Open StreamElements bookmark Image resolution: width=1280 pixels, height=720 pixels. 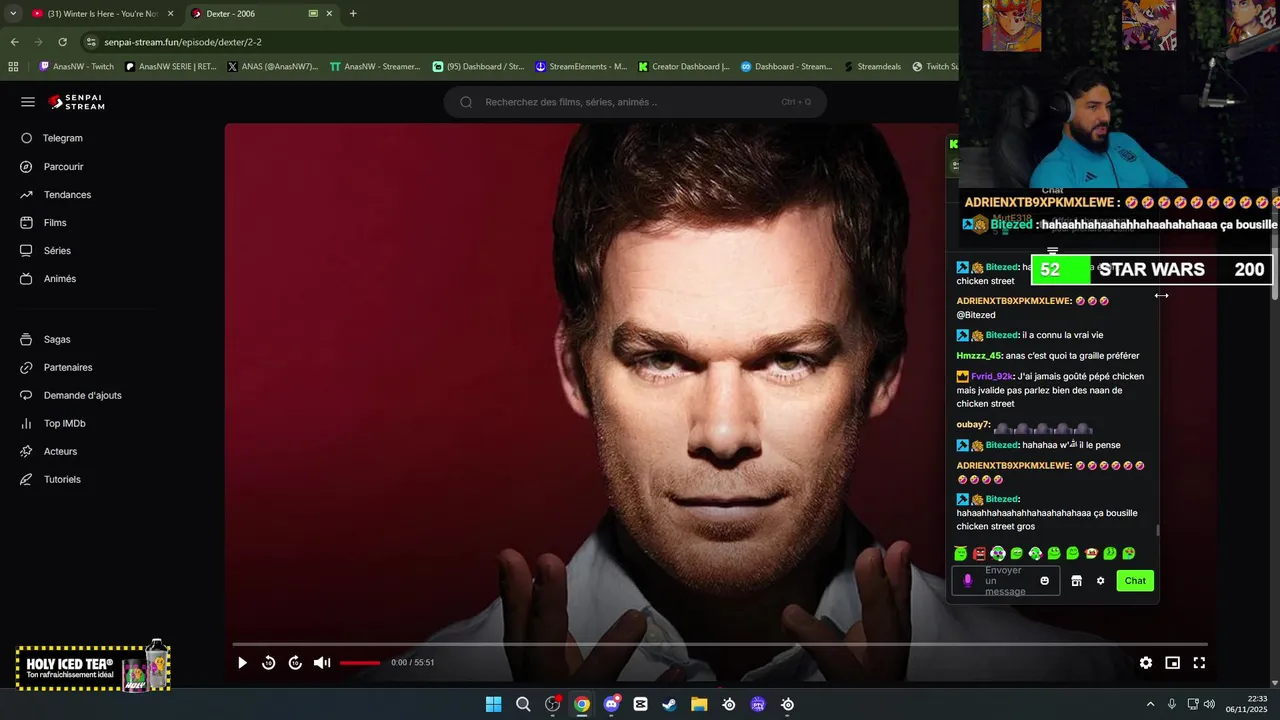point(581,67)
